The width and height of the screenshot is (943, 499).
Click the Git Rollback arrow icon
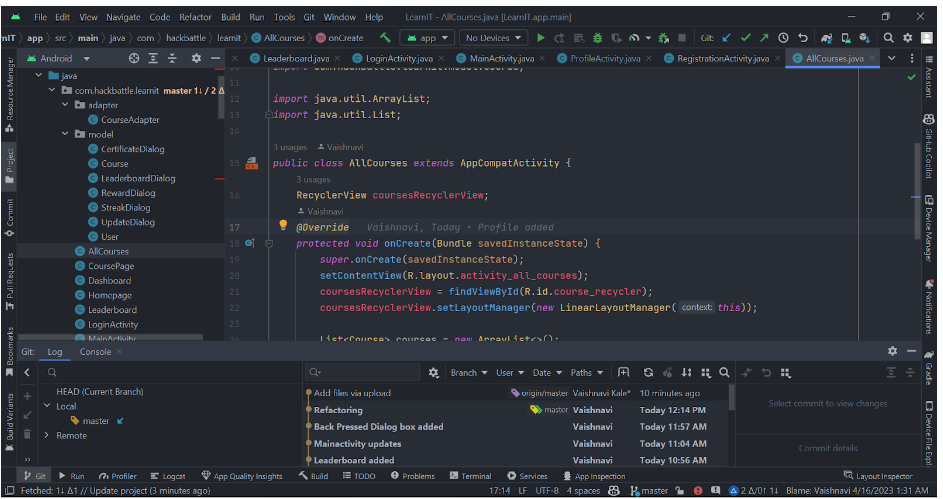click(x=802, y=38)
